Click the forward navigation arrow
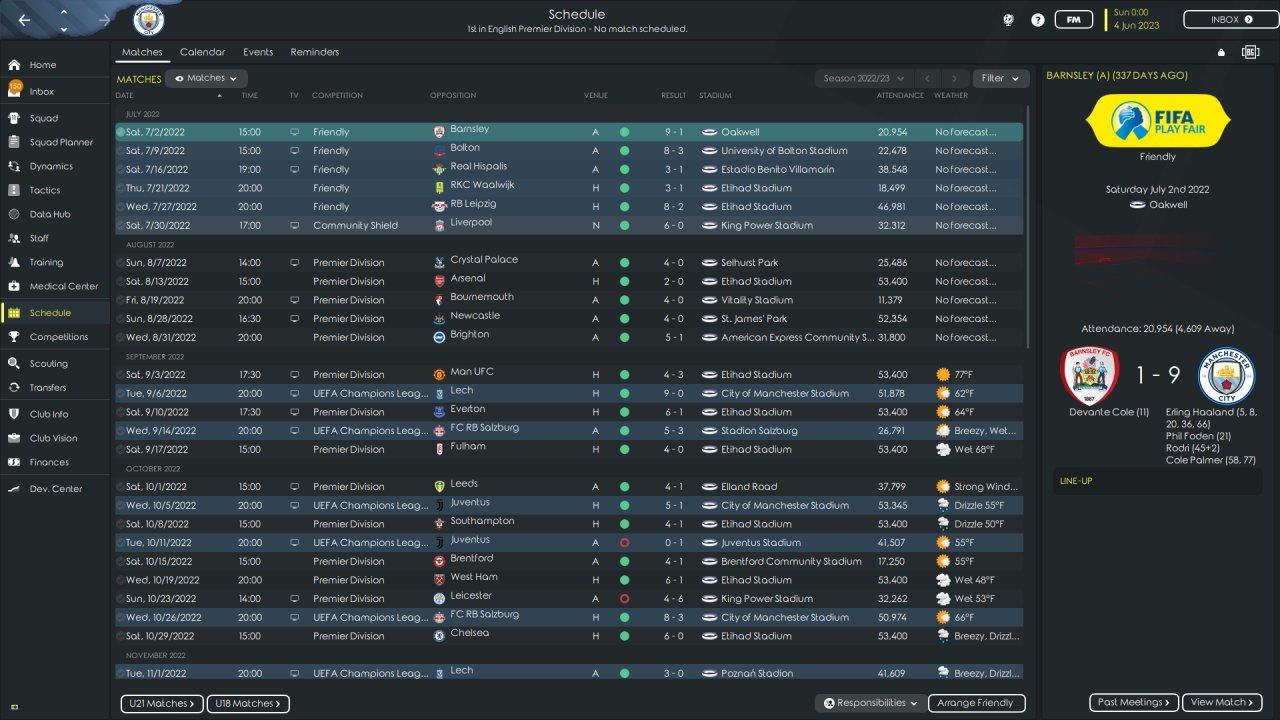 tap(105, 20)
